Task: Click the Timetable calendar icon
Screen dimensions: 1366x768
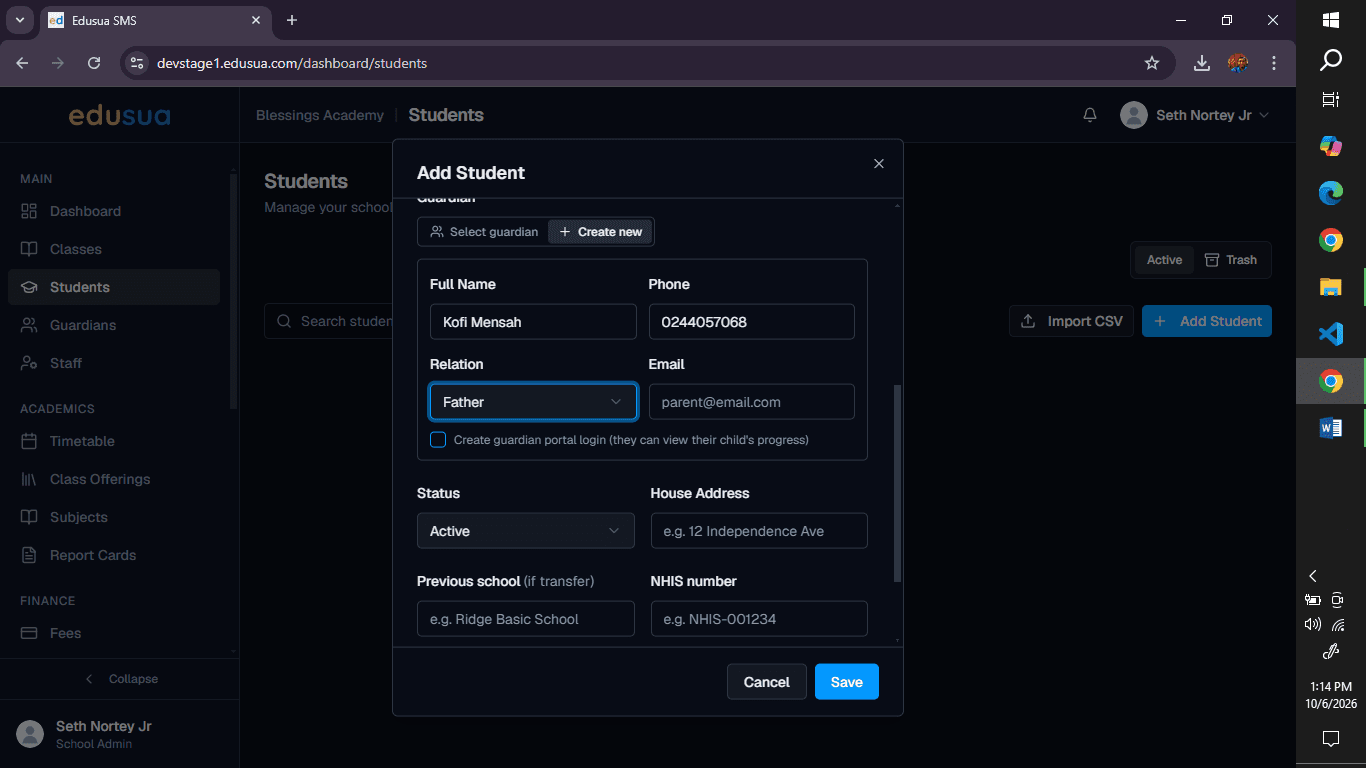Action: tap(29, 441)
